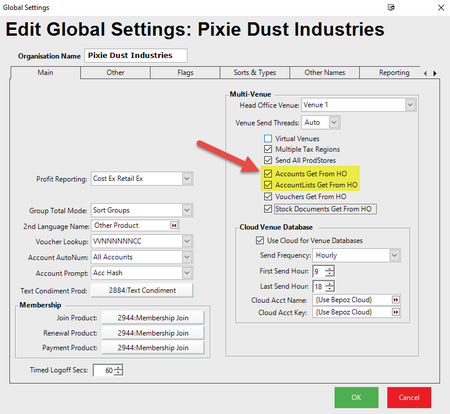This screenshot has height=414, width=450.
Task: Toggle Stock Documents Get From HO
Action: (268, 209)
